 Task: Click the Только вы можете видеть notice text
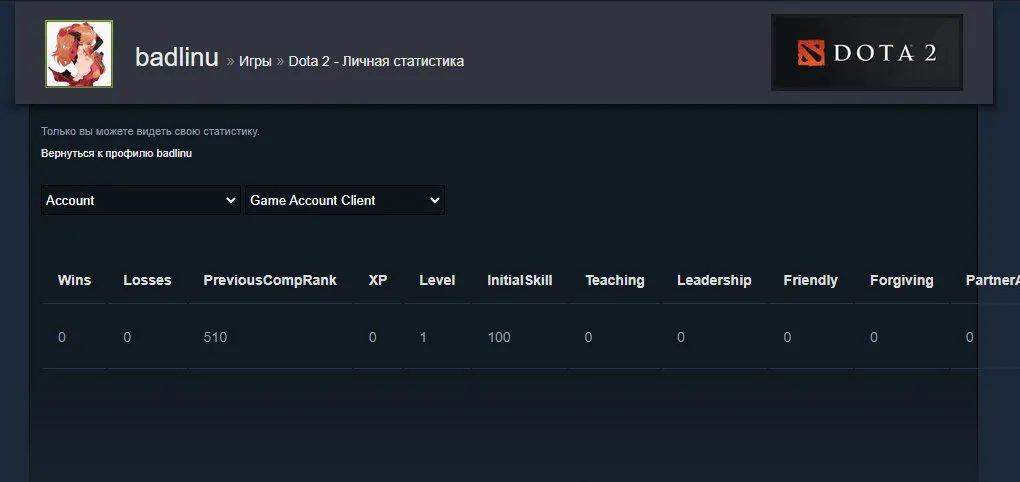coord(150,131)
